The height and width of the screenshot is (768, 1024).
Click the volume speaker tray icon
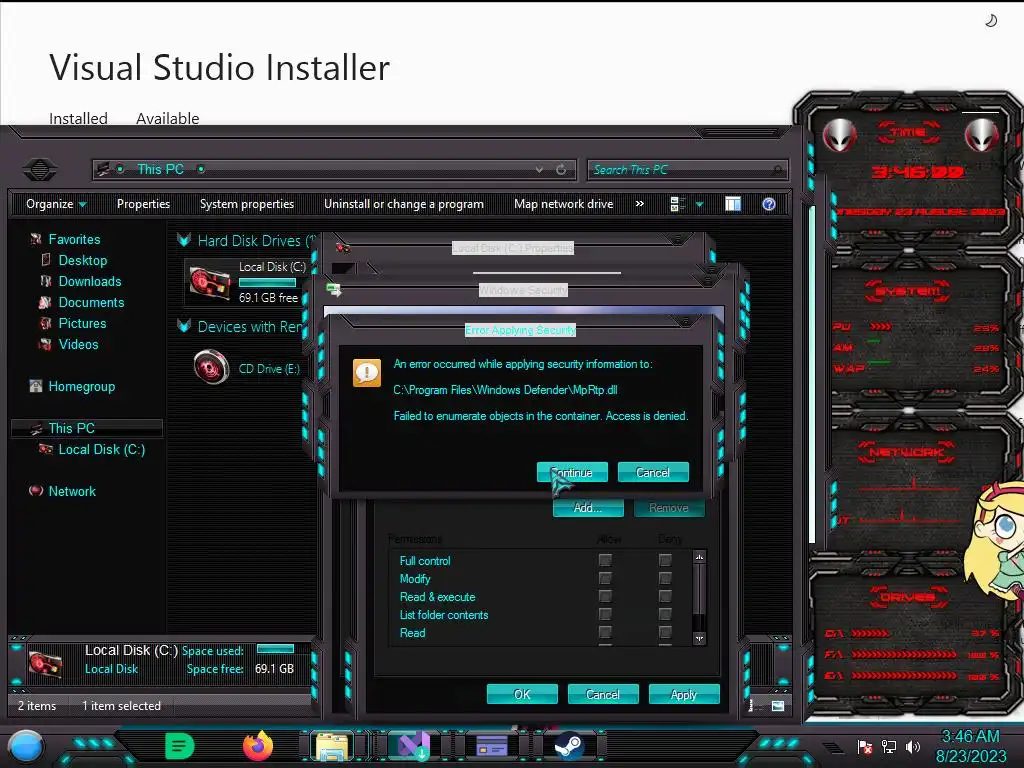(913, 747)
